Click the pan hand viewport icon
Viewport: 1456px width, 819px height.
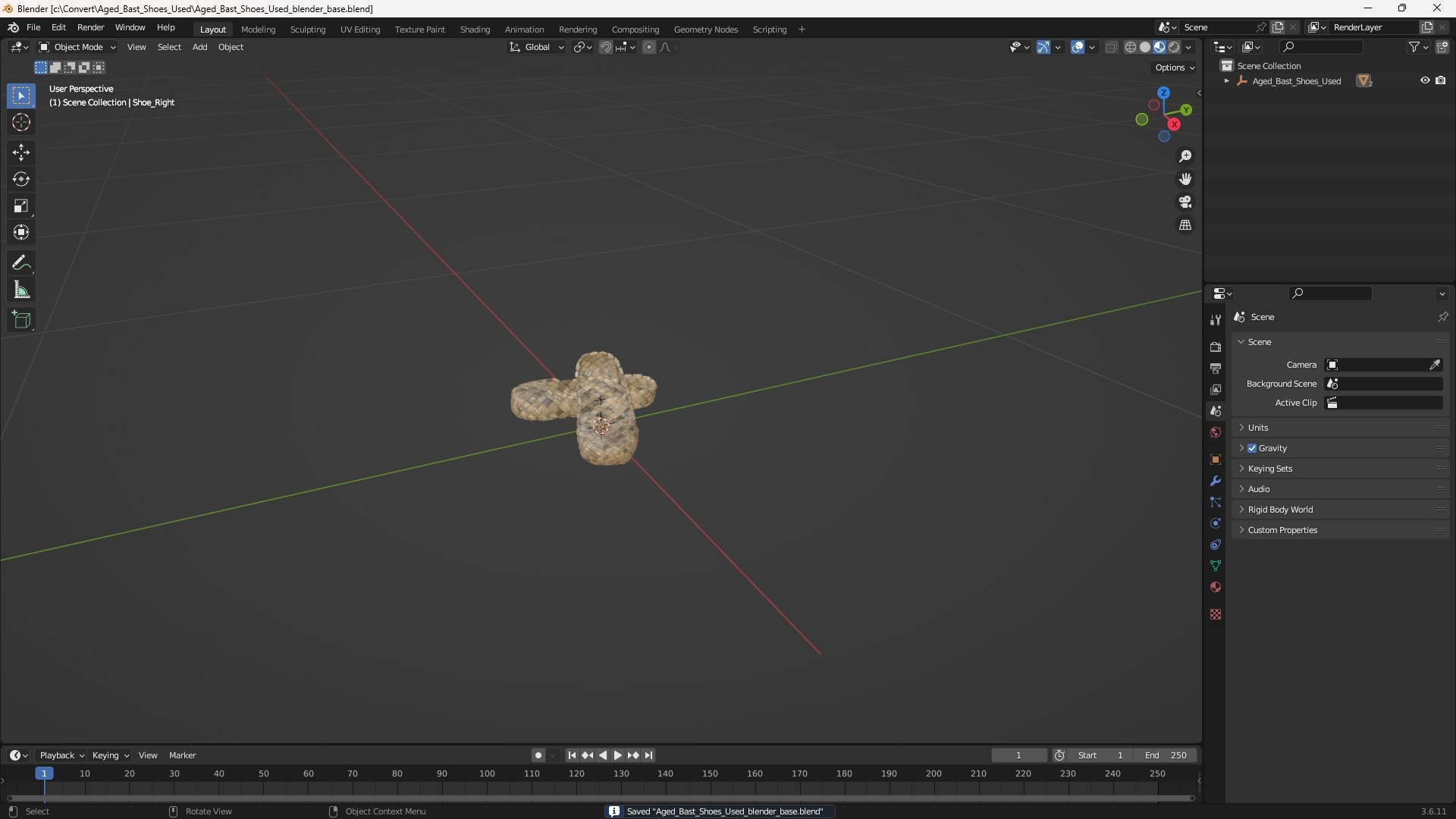tap(1185, 179)
